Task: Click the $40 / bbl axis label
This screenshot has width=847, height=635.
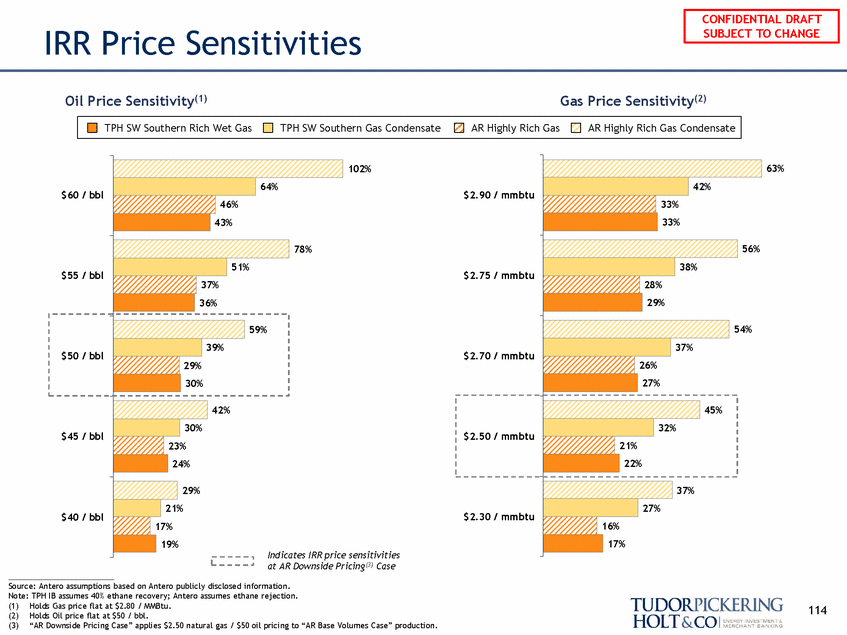Action: point(82,517)
